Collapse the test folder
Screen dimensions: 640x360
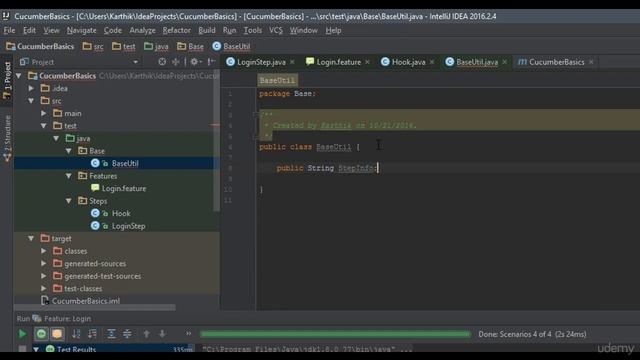44,126
